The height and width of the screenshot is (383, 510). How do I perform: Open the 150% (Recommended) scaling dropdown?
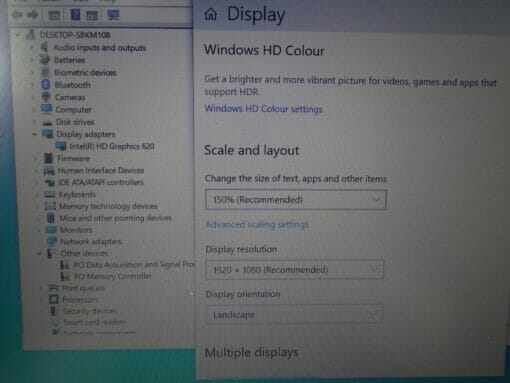(x=296, y=200)
